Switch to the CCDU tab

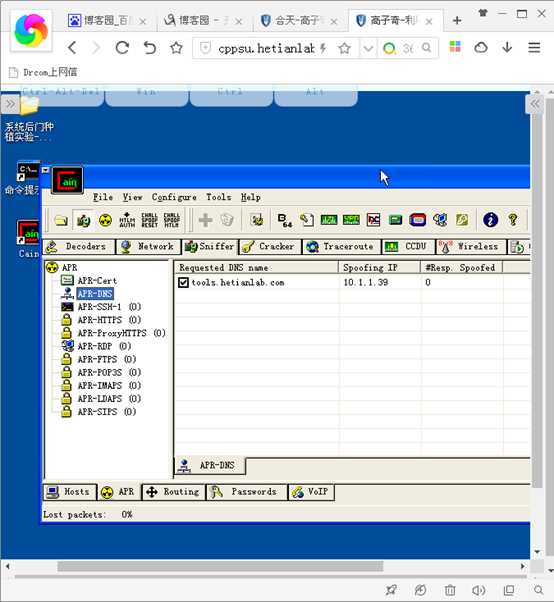(x=408, y=247)
